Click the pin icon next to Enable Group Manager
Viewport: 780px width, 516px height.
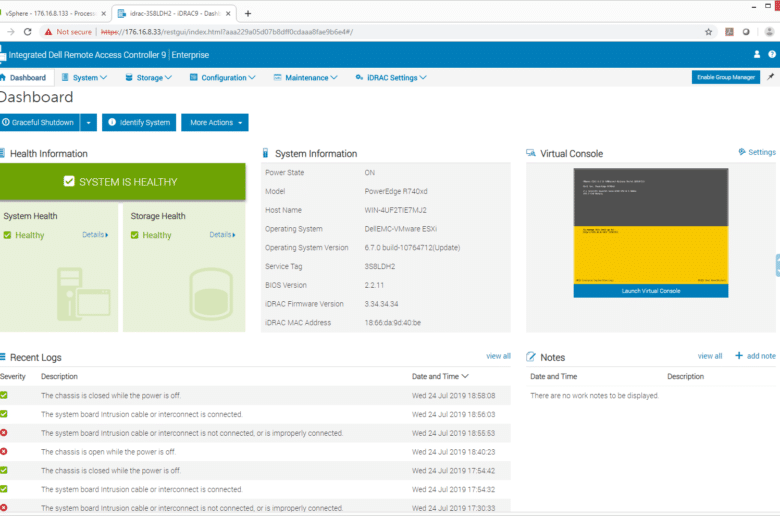(x=771, y=77)
